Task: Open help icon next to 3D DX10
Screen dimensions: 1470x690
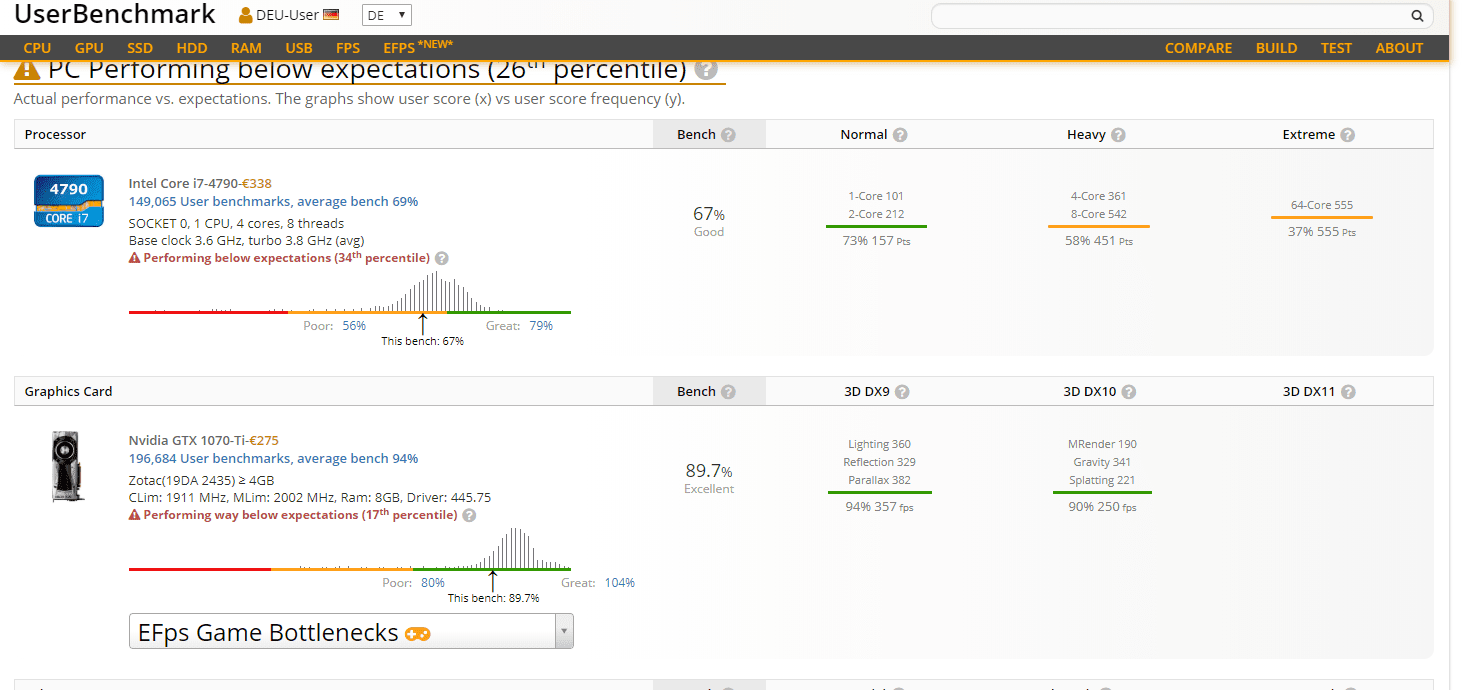Action: point(1129,392)
